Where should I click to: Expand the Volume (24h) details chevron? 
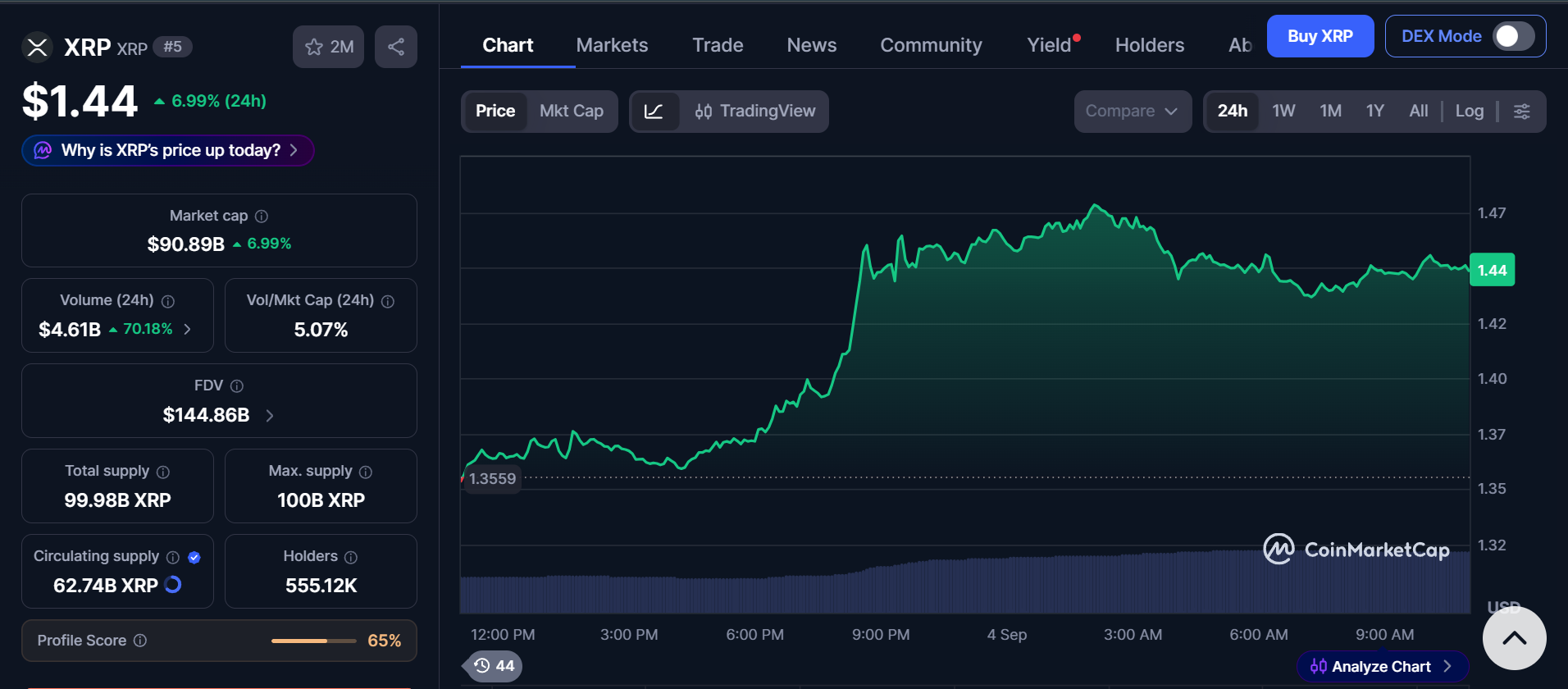click(188, 330)
